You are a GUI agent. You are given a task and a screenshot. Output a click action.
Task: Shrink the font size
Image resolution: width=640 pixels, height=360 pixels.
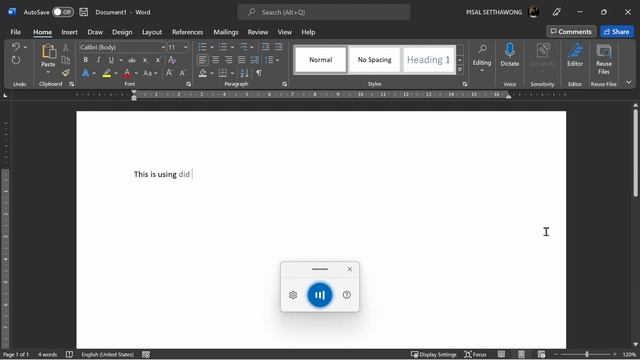pos(182,73)
